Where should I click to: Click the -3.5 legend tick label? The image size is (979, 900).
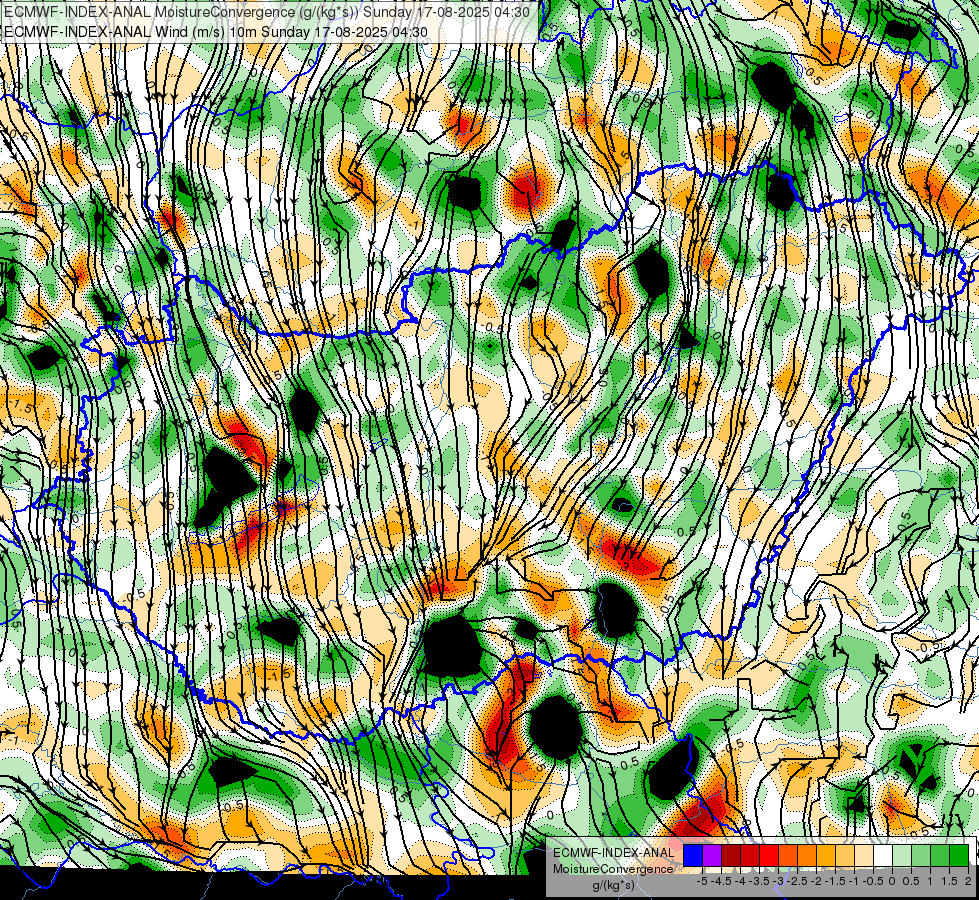click(759, 881)
